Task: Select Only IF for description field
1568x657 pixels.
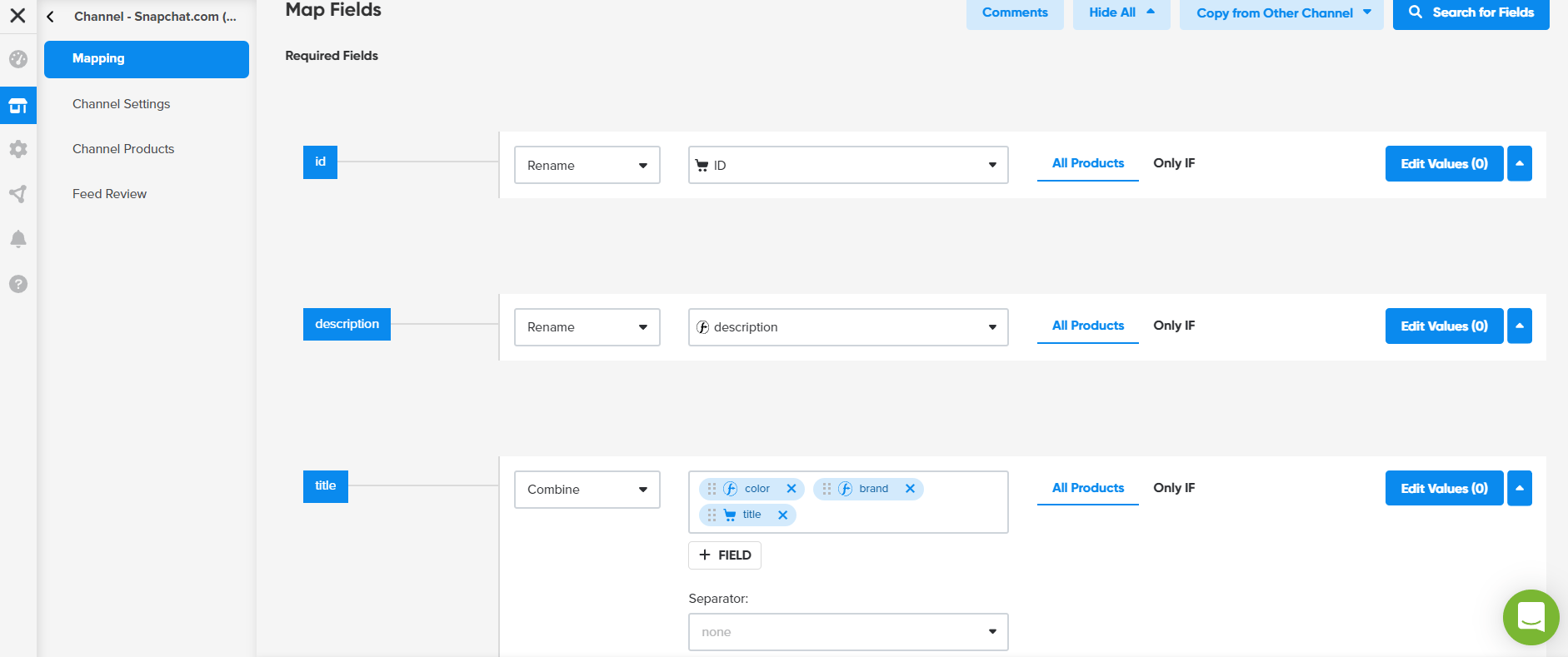Action: pos(1174,326)
